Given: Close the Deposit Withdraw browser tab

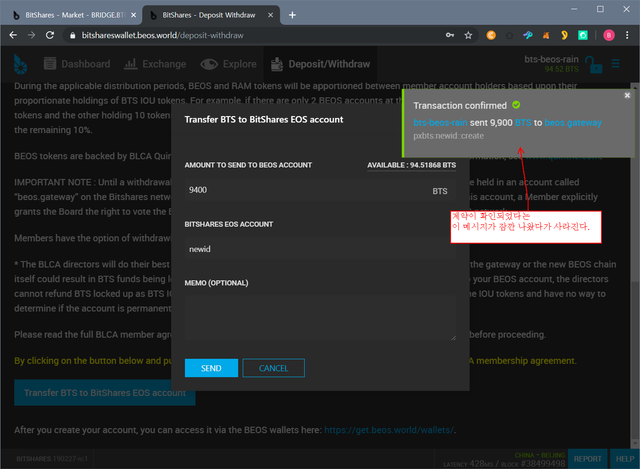Looking at the screenshot, I should [270, 15].
